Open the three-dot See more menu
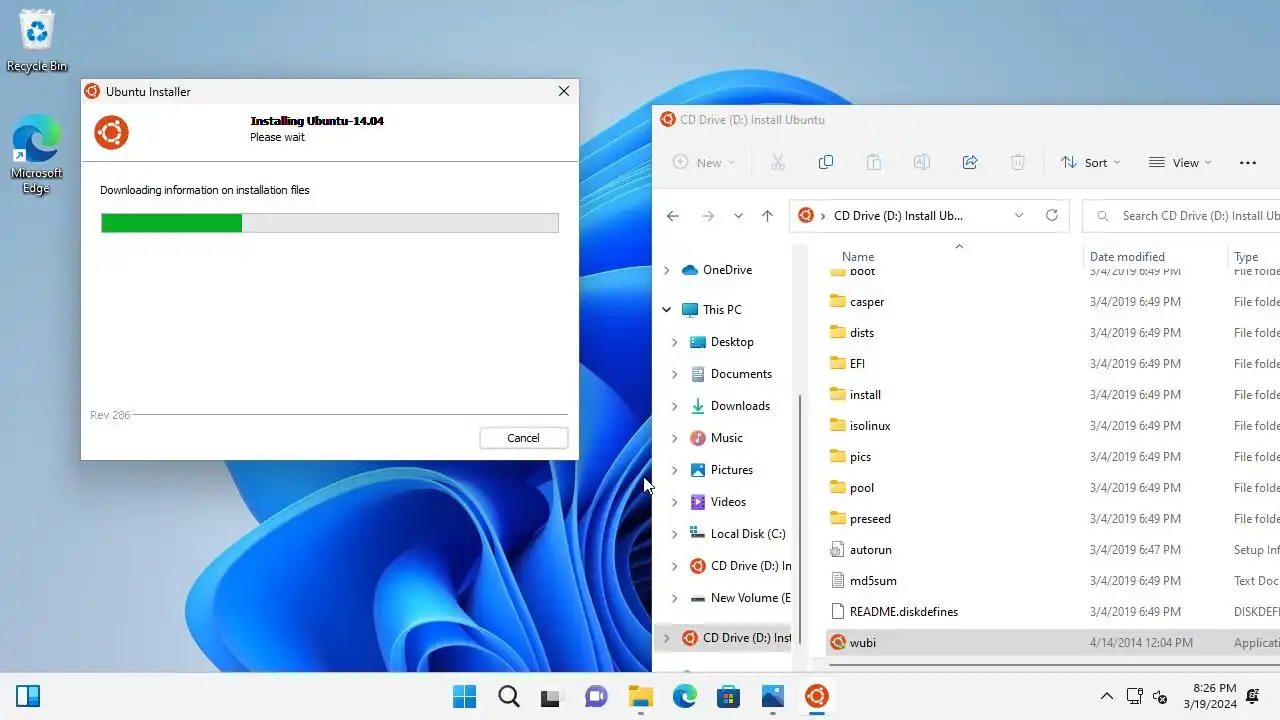Viewport: 1280px width, 720px height. pyautogui.click(x=1247, y=162)
